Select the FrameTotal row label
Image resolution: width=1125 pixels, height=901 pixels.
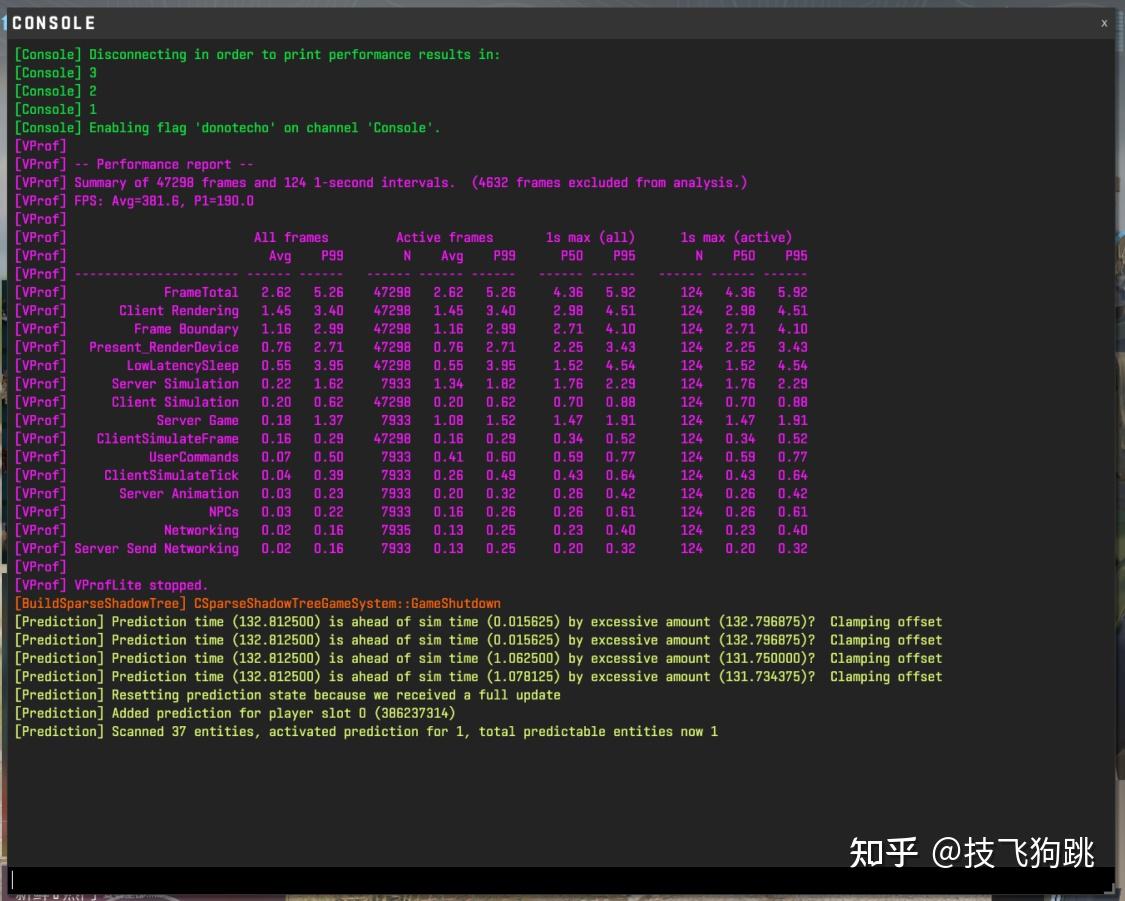click(x=201, y=292)
